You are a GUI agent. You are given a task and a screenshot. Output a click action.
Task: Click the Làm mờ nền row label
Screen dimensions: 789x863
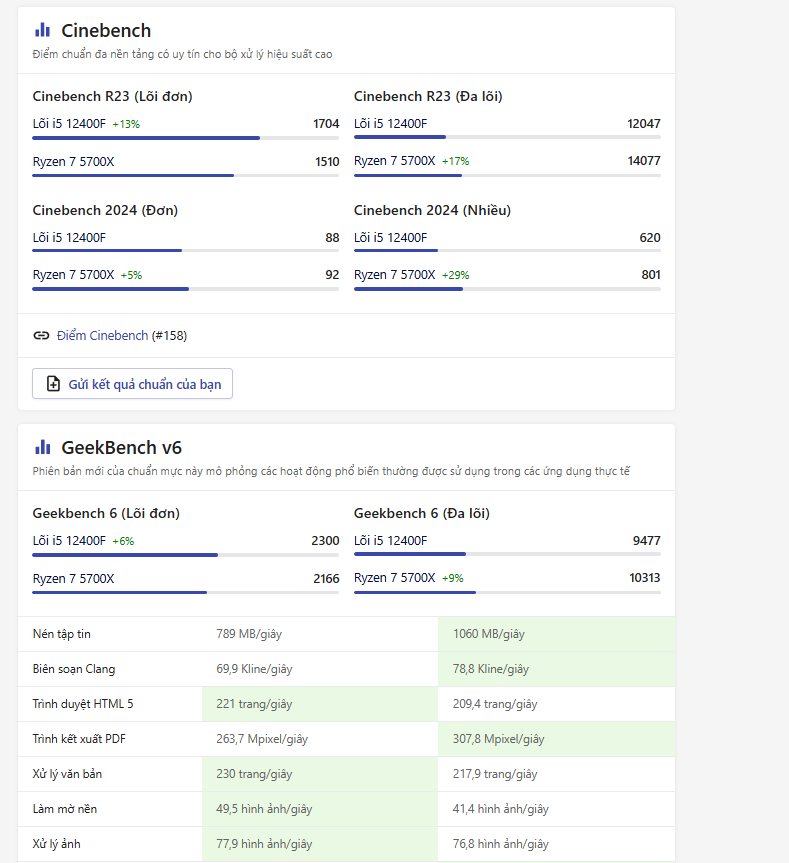pos(65,809)
